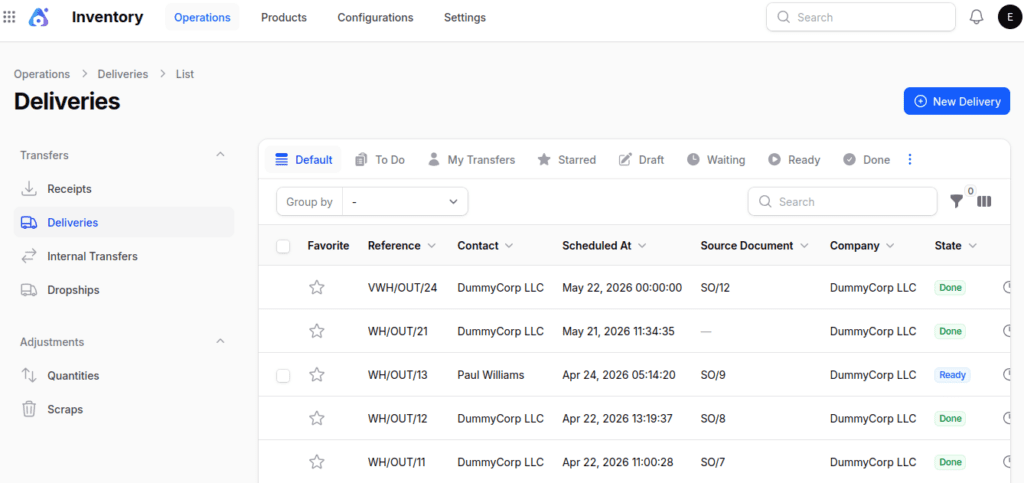The image size is (1024, 483).
Task: Click the Receipts download icon in sidebar
Action: click(29, 189)
